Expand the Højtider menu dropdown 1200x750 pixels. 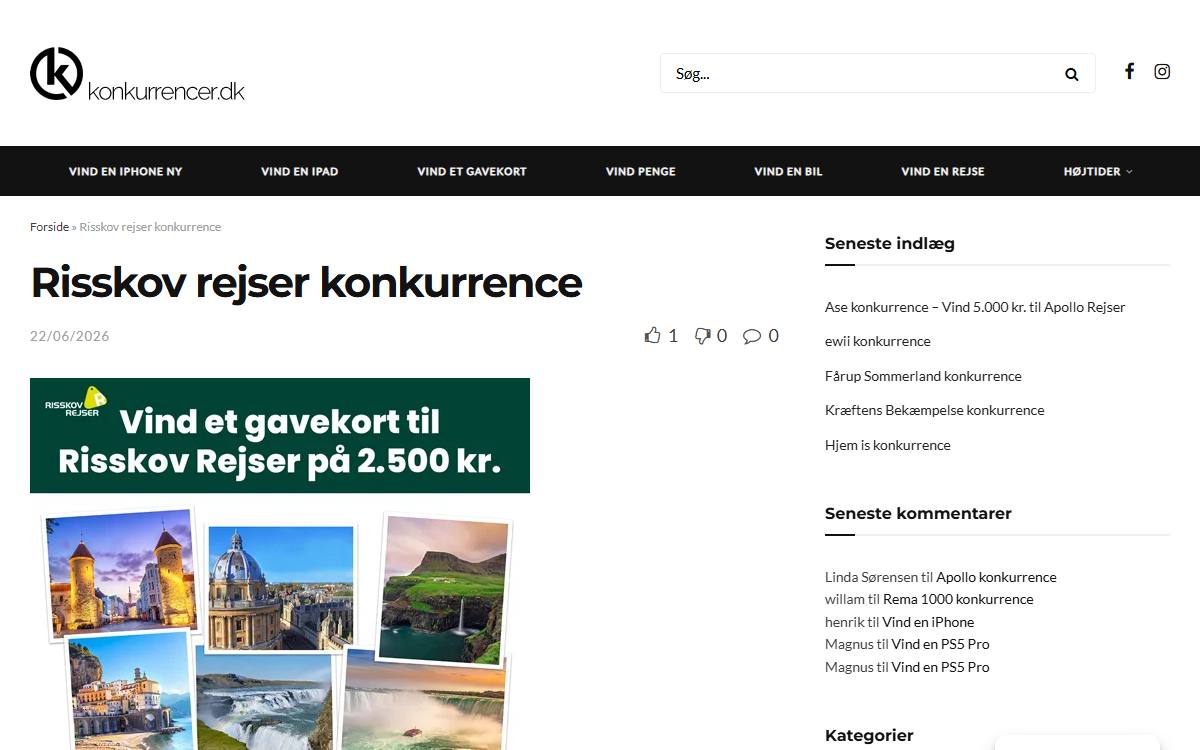tap(1098, 171)
